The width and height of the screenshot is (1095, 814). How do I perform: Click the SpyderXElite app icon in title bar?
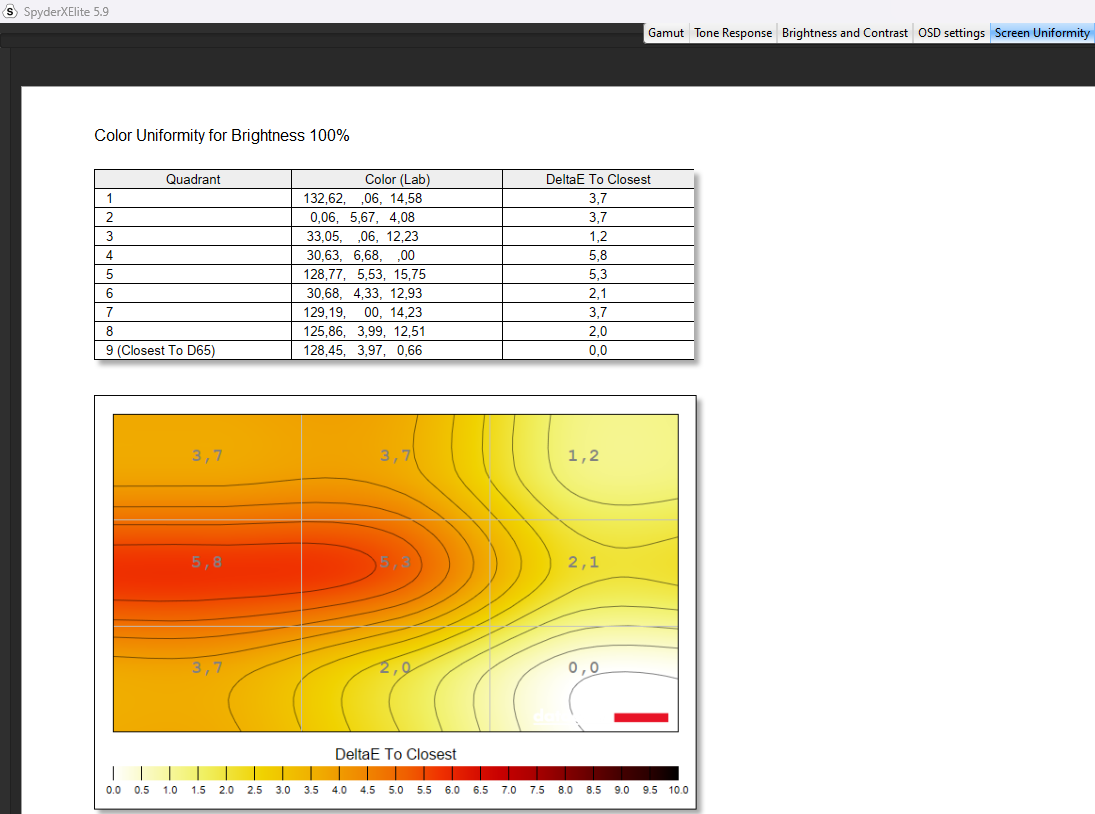(x=11, y=11)
